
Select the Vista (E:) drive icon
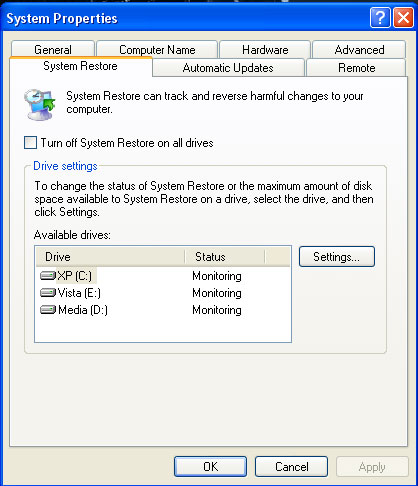(x=48, y=293)
